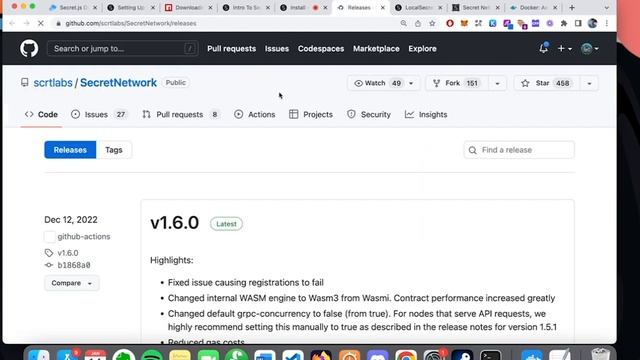Switch to the Docker browser tab
This screenshot has width=640, height=360.
pyautogui.click(x=533, y=8)
